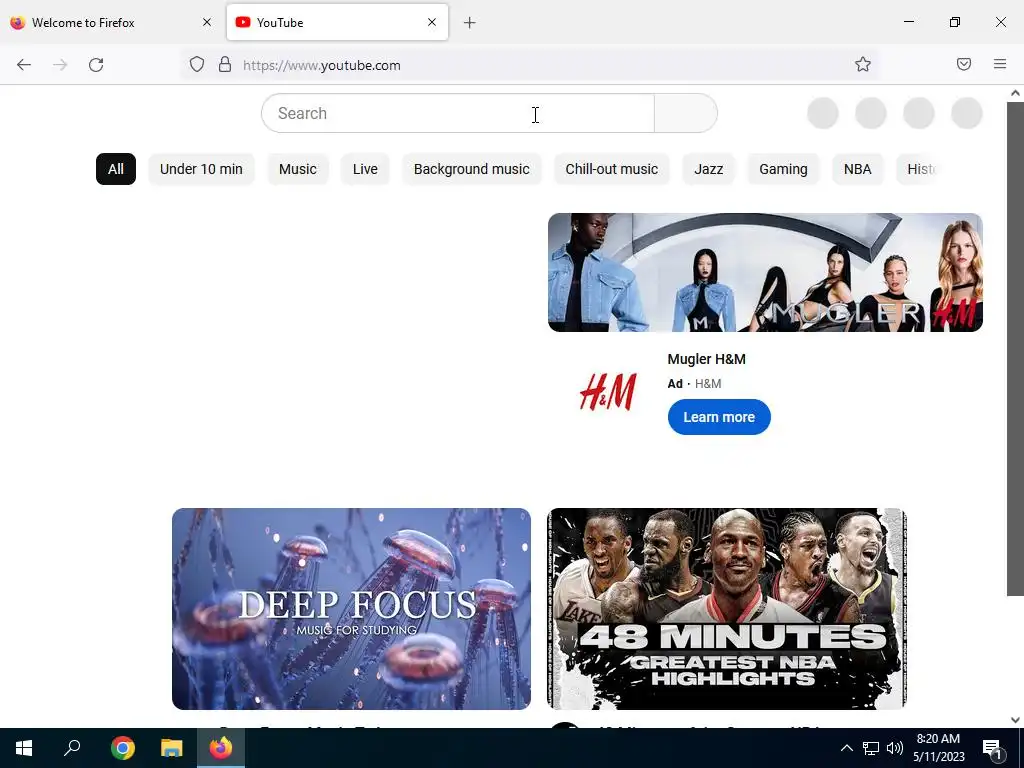Open the Mugler H&M ad title

(707, 359)
